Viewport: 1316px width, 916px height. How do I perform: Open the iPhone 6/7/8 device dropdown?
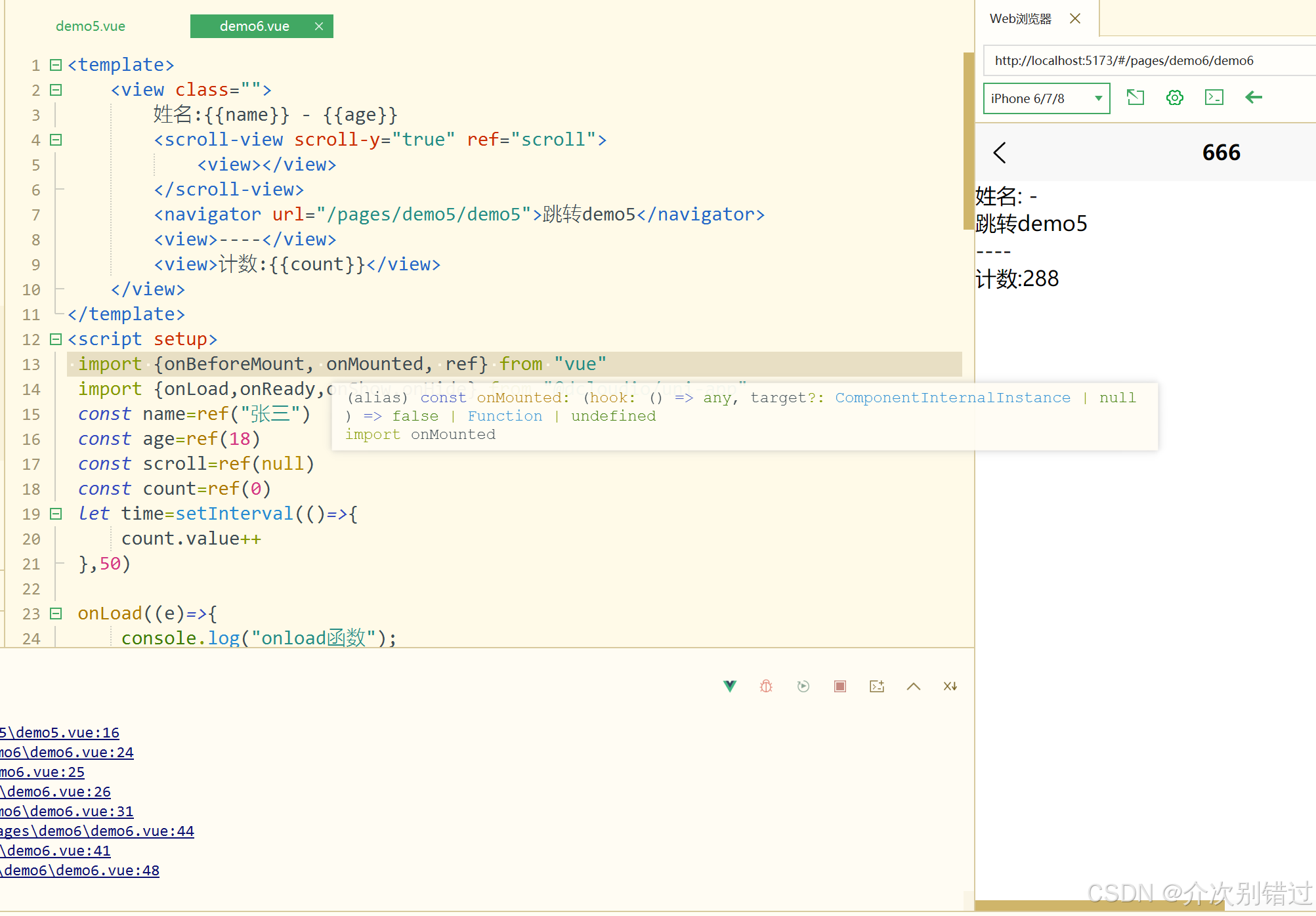point(1046,98)
